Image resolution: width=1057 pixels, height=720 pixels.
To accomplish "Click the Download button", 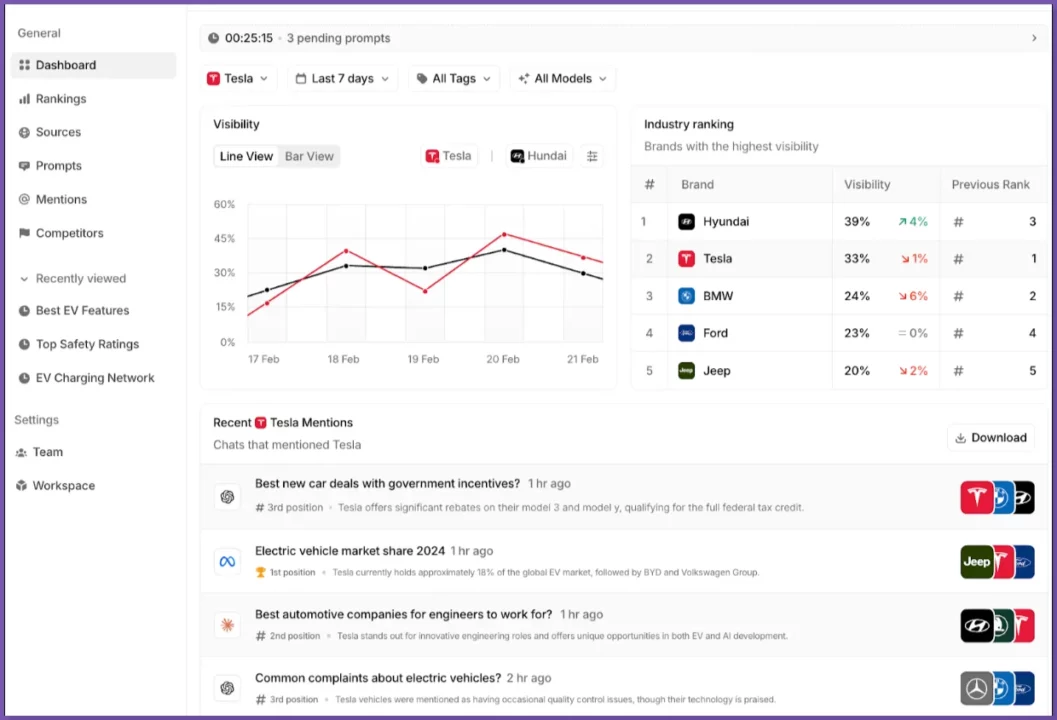I will point(990,438).
